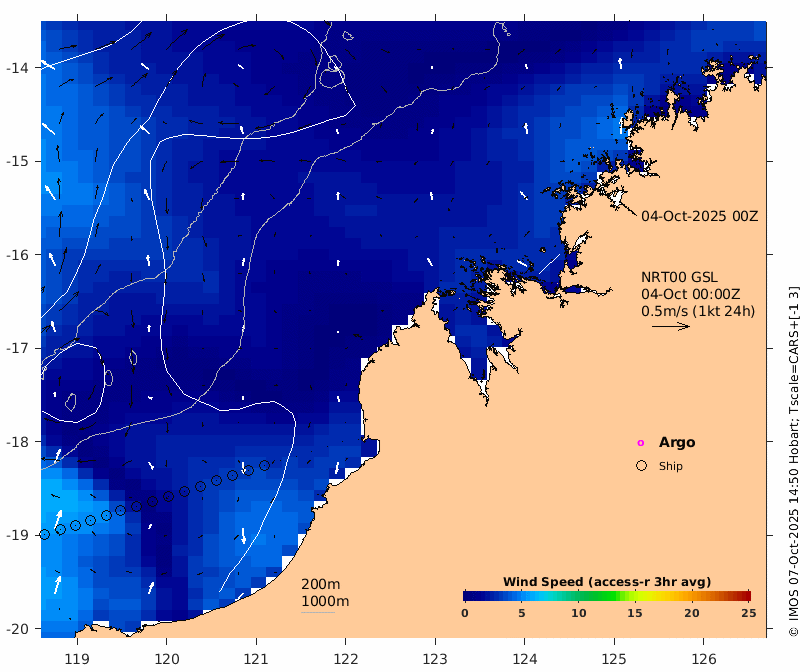Click the '04-Oct-2025 00Z' date label
The image size is (810, 672).
click(x=699, y=216)
